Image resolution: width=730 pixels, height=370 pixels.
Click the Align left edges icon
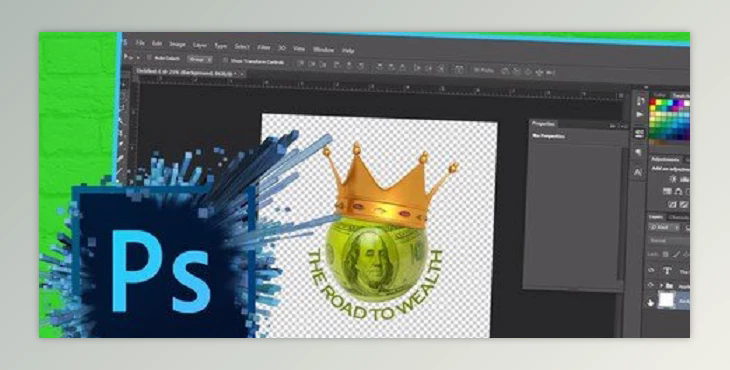click(x=337, y=65)
